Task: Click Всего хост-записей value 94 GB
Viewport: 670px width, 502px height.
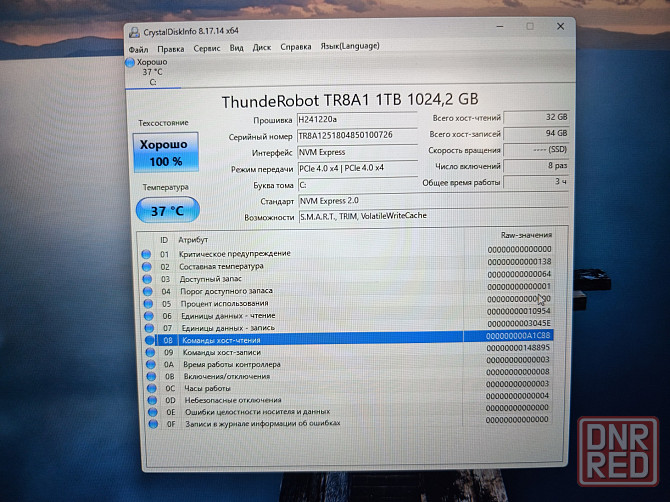Action: 536,134
